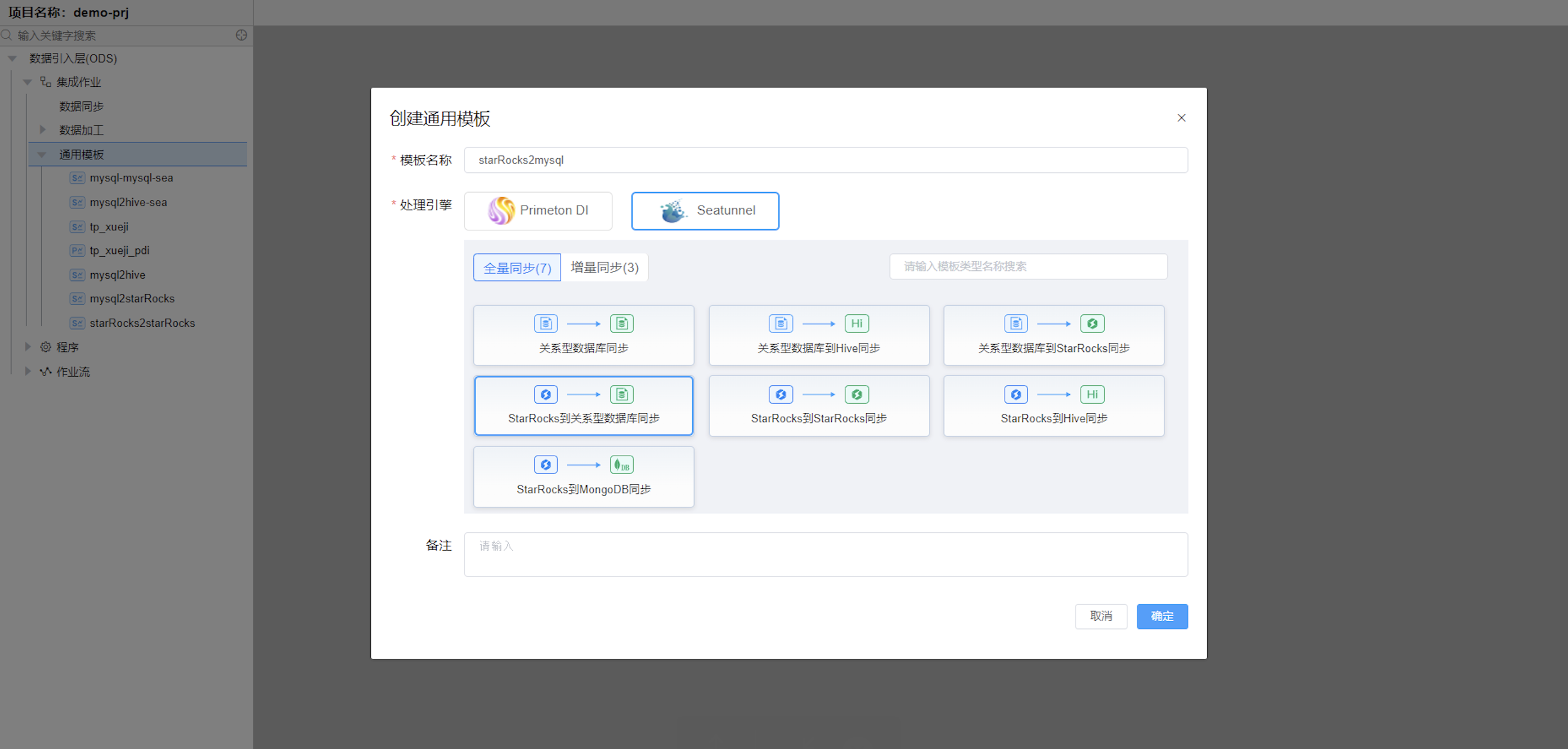Expand the 作业流 tree node
This screenshot has height=749, width=1568.
point(28,371)
